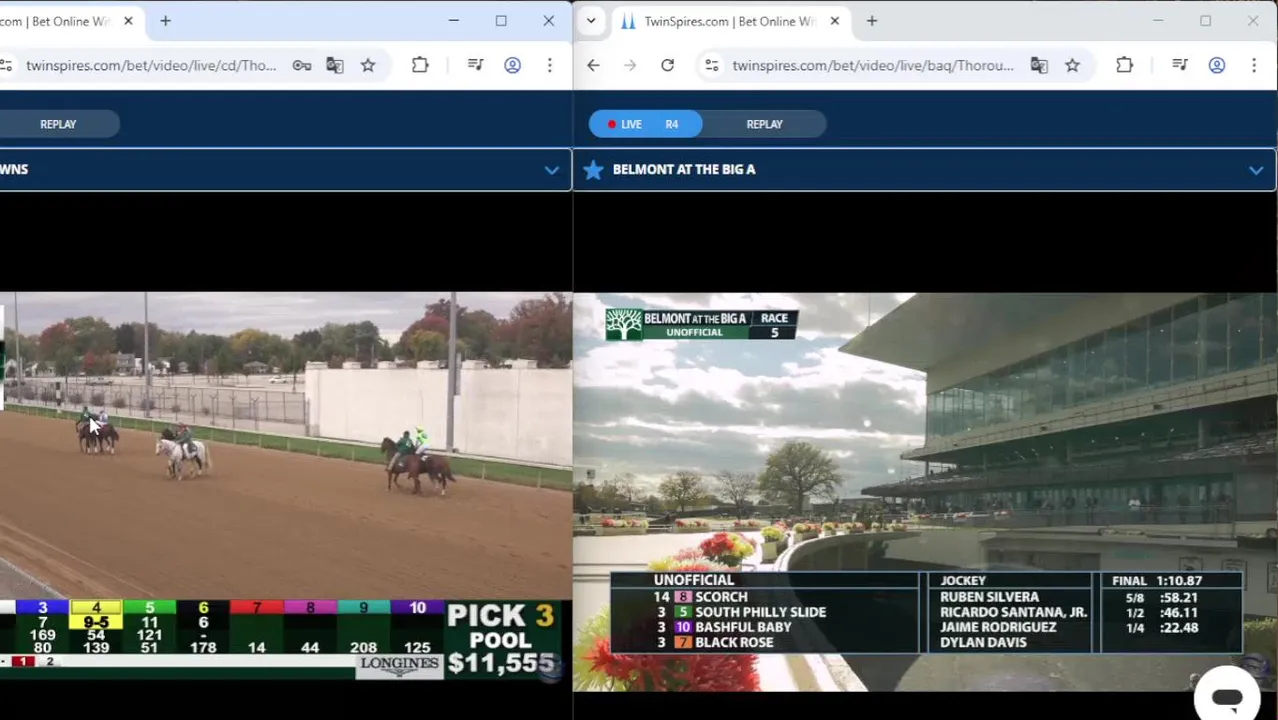Viewport: 1278px width, 720px height.
Task: View site information in the right window
Action: pos(711,66)
